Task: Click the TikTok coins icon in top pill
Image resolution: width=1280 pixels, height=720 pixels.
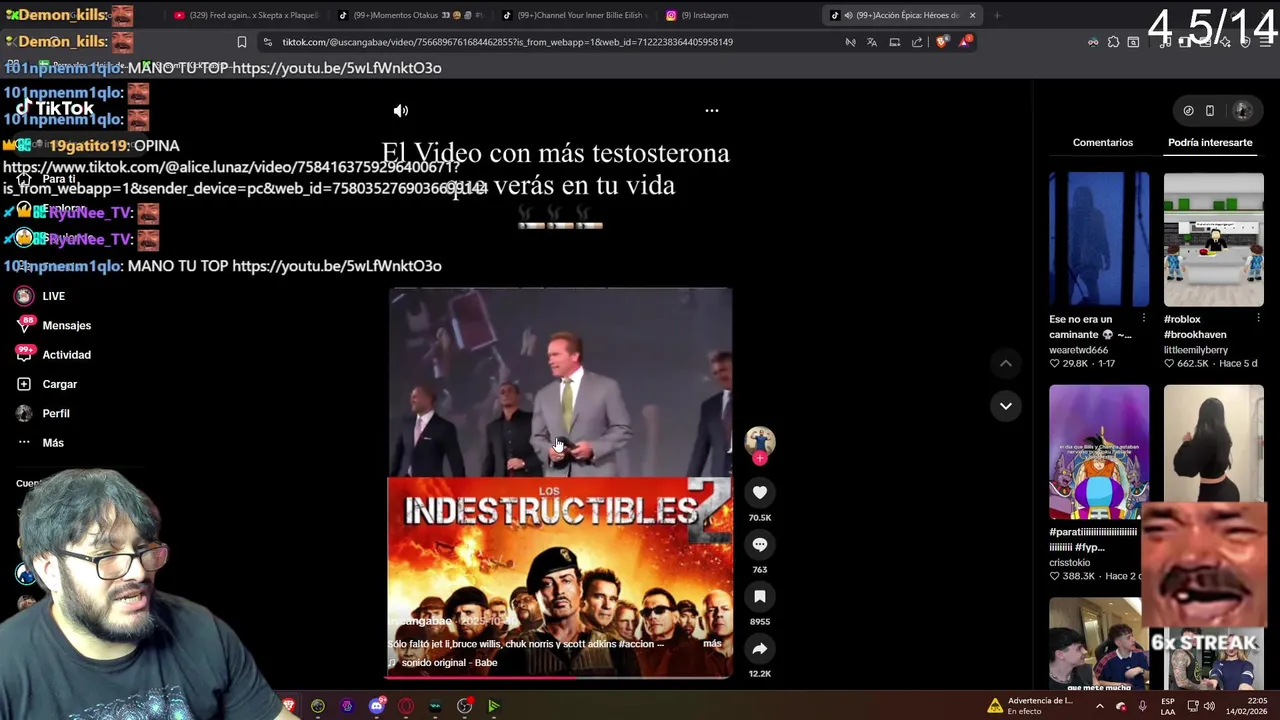Action: point(1188,111)
